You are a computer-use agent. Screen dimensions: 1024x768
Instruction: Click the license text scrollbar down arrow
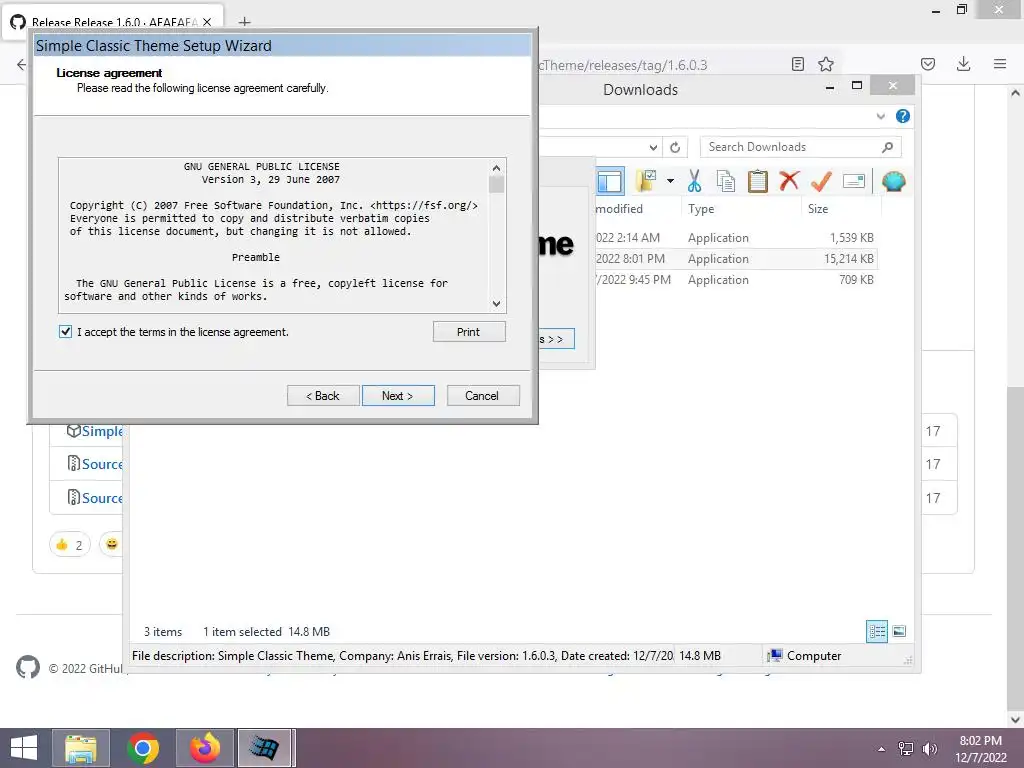click(x=496, y=304)
